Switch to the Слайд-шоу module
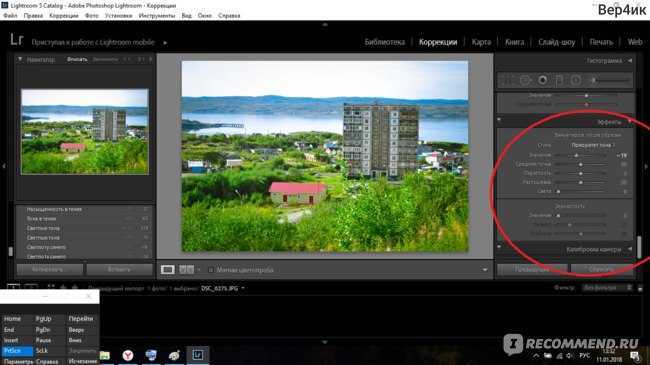 pyautogui.click(x=557, y=42)
